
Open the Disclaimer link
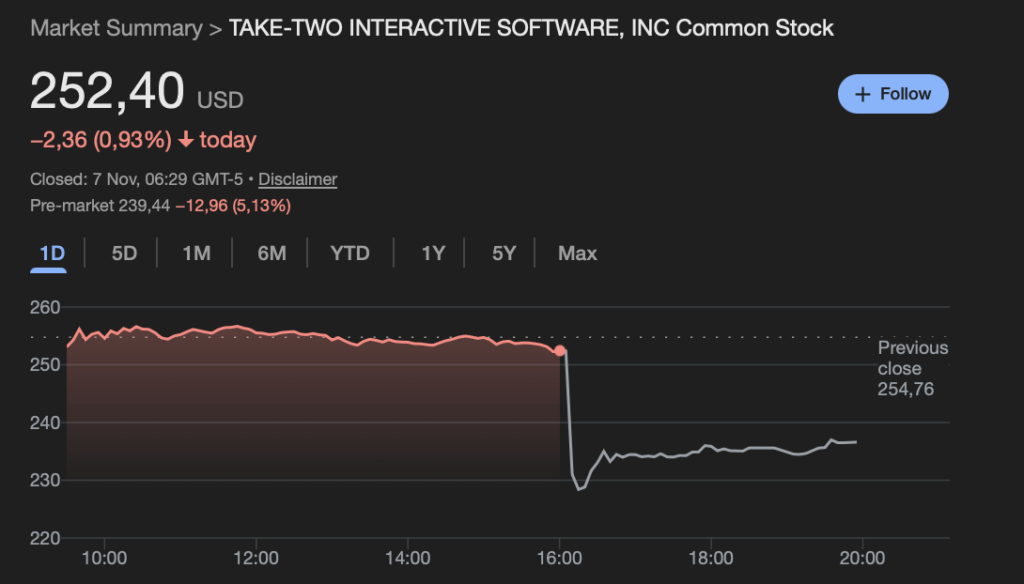(298, 180)
